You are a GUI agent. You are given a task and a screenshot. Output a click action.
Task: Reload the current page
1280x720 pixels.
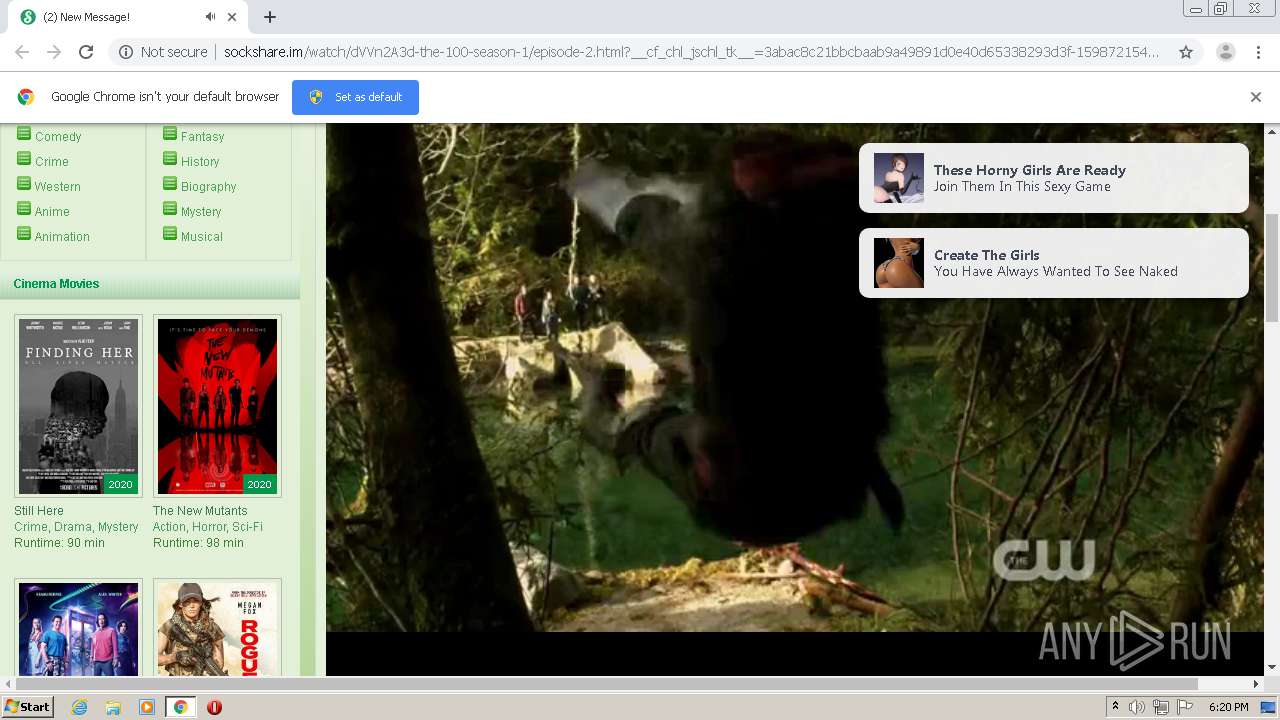(x=86, y=52)
